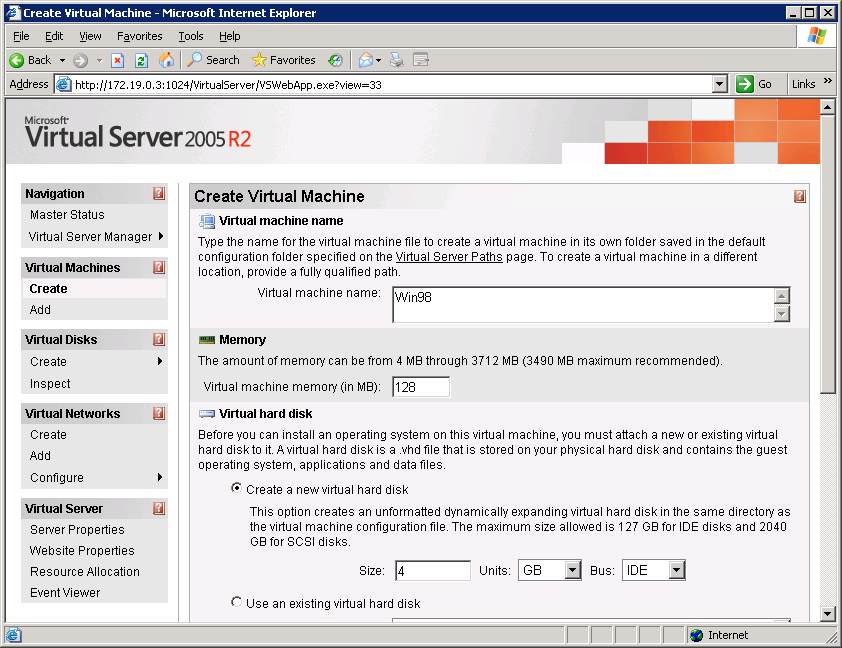842x648 pixels.
Task: Open help icon for Virtual Machines panel
Action: coord(159,267)
